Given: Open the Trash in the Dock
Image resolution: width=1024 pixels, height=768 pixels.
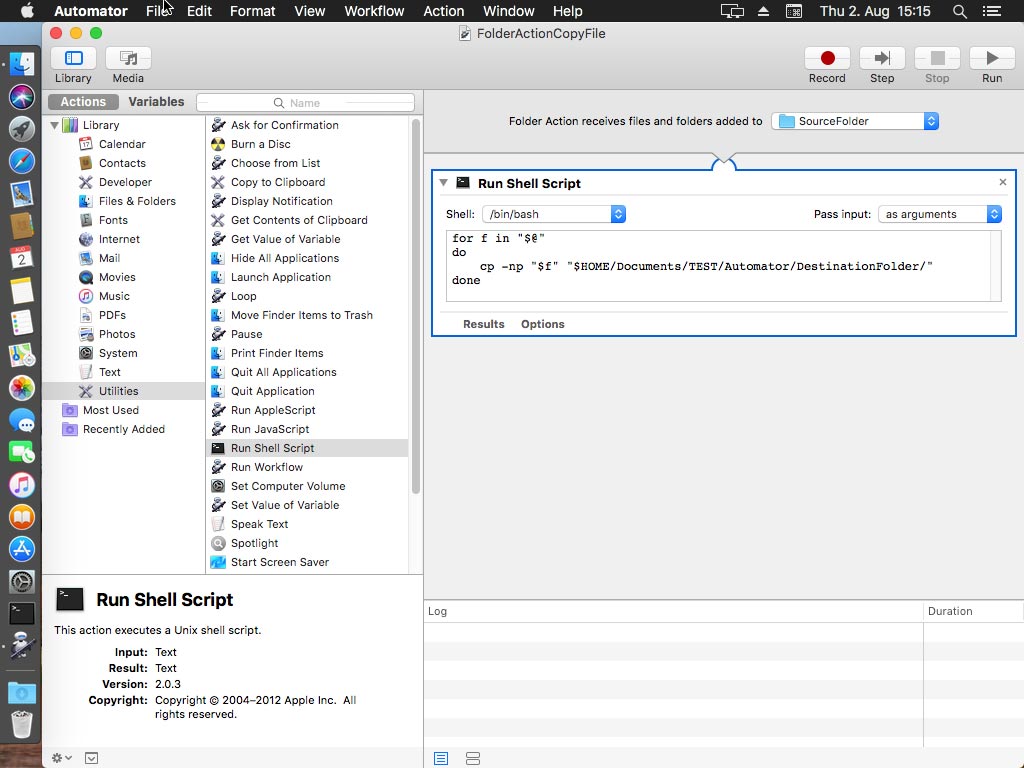Looking at the screenshot, I should click(22, 724).
